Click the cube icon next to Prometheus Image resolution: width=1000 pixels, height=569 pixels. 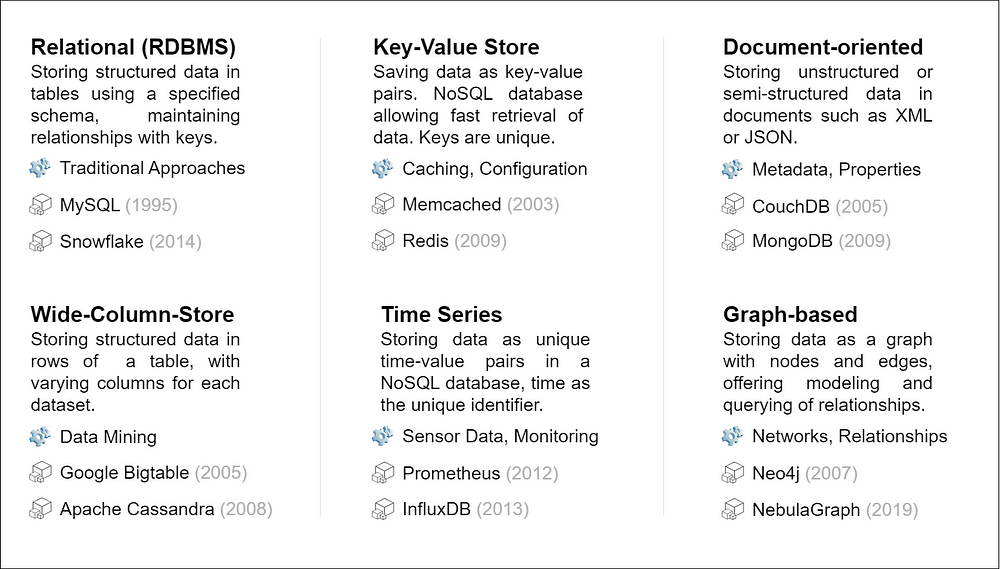click(382, 473)
